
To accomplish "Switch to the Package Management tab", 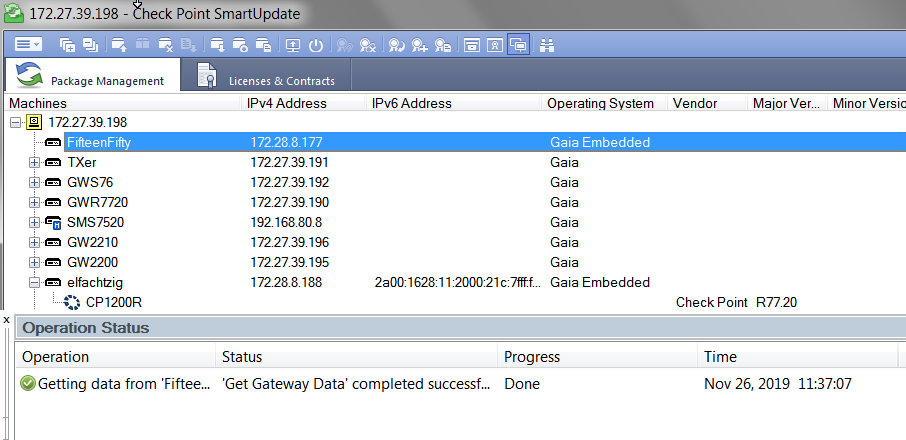I will (92, 75).
